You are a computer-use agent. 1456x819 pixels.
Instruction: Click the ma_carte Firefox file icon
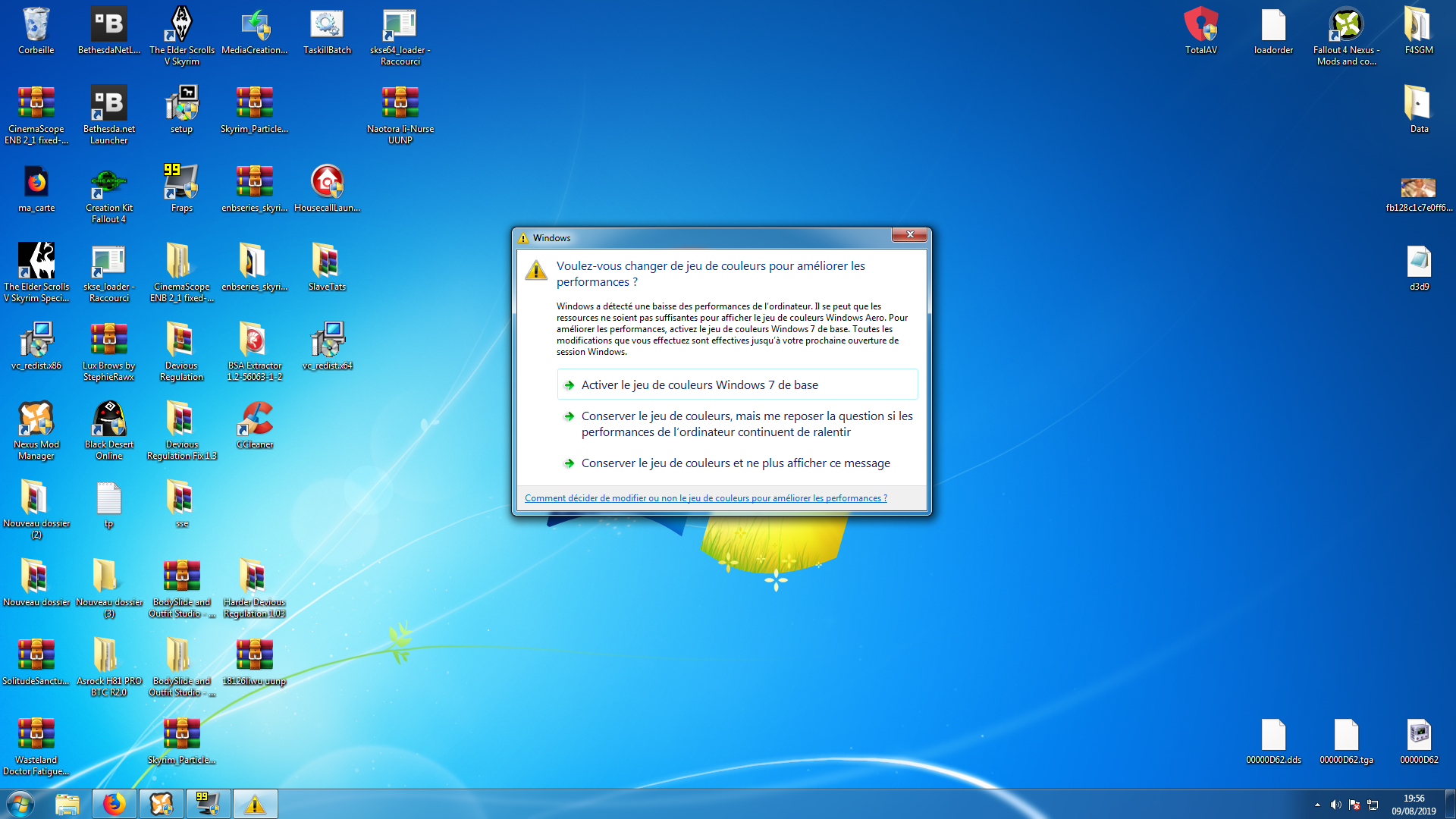[36, 188]
